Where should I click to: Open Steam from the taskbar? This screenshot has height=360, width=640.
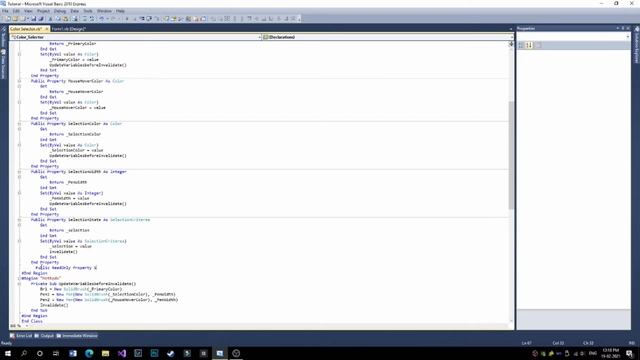(171, 353)
